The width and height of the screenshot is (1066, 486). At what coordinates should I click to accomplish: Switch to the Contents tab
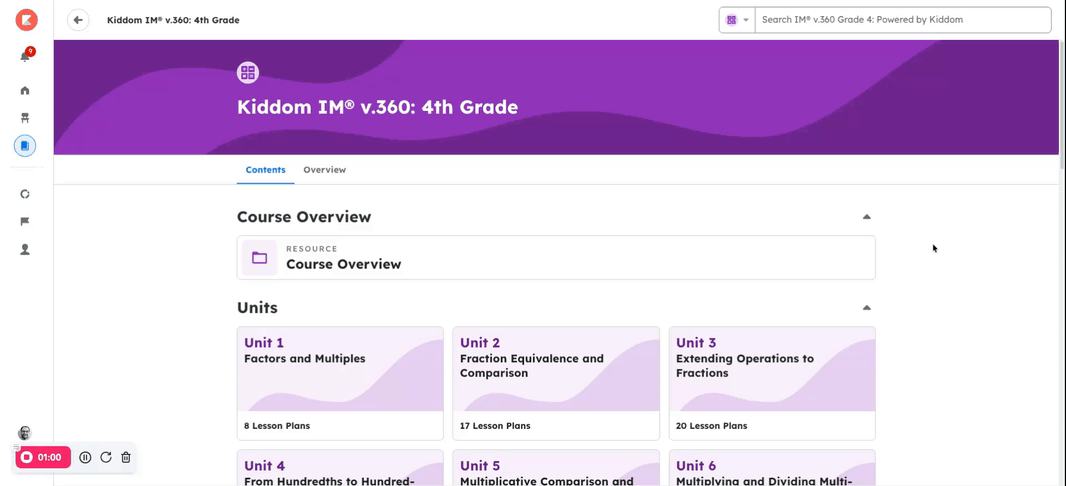click(x=265, y=170)
